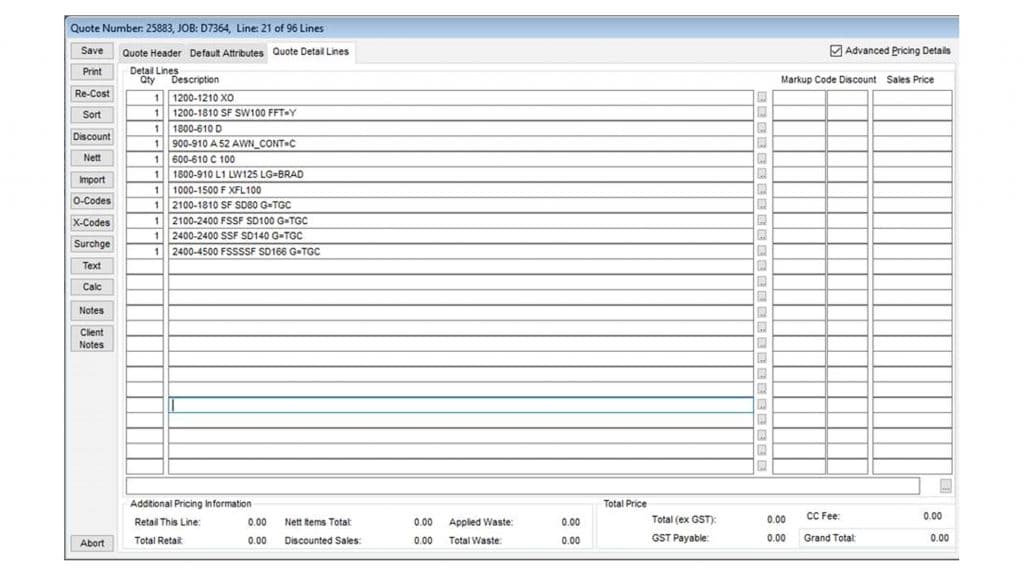This screenshot has height=576, width=1024.
Task: Open lookup icon beside 600-610 C 100 line
Action: 761,159
